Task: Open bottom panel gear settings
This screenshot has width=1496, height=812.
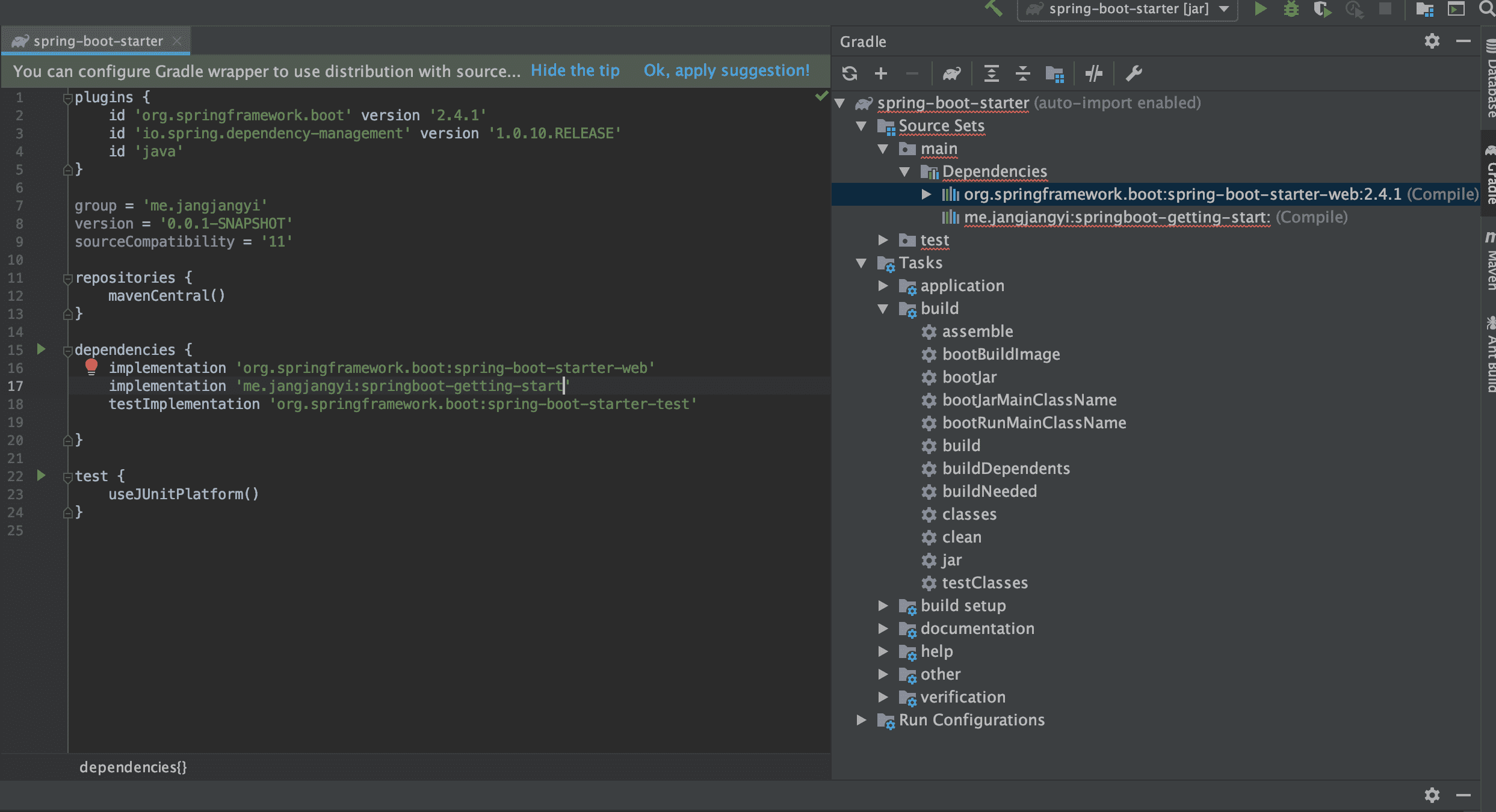Action: 1432,795
